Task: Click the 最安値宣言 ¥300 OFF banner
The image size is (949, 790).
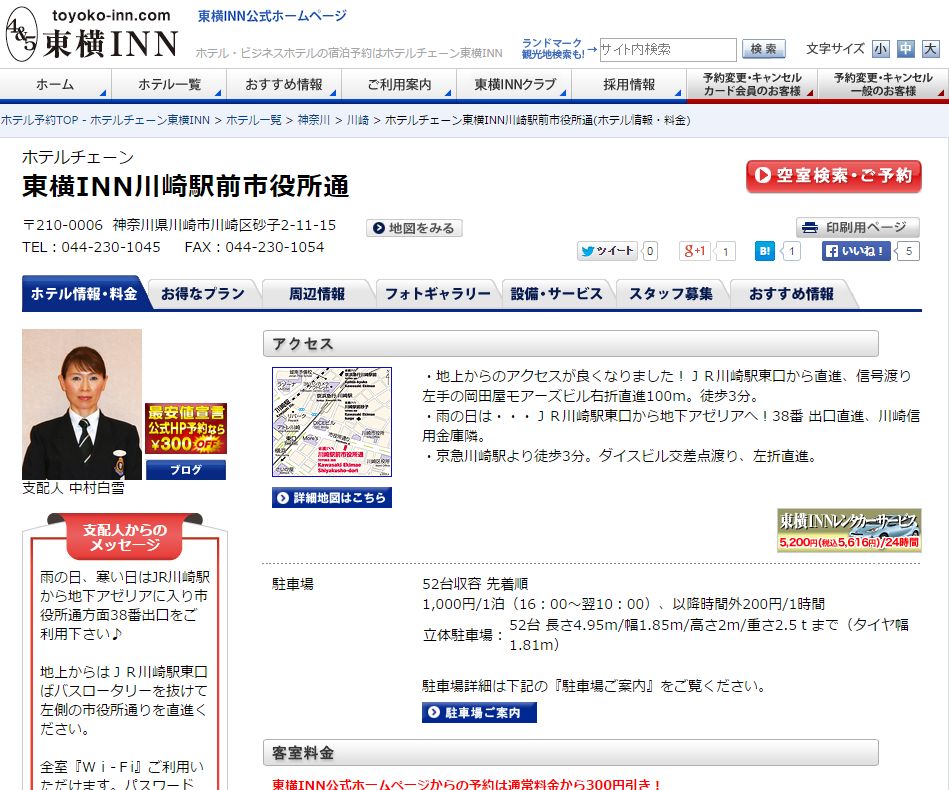Action: (186, 429)
